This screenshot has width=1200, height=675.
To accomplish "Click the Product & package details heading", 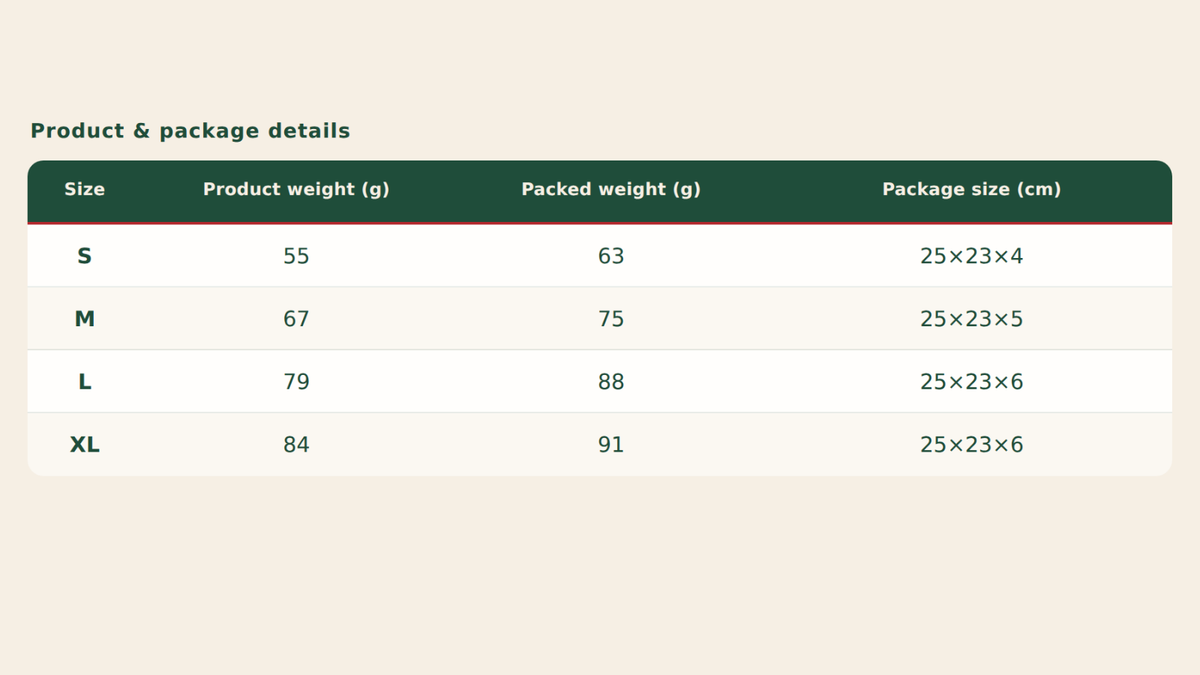I will click(x=190, y=131).
